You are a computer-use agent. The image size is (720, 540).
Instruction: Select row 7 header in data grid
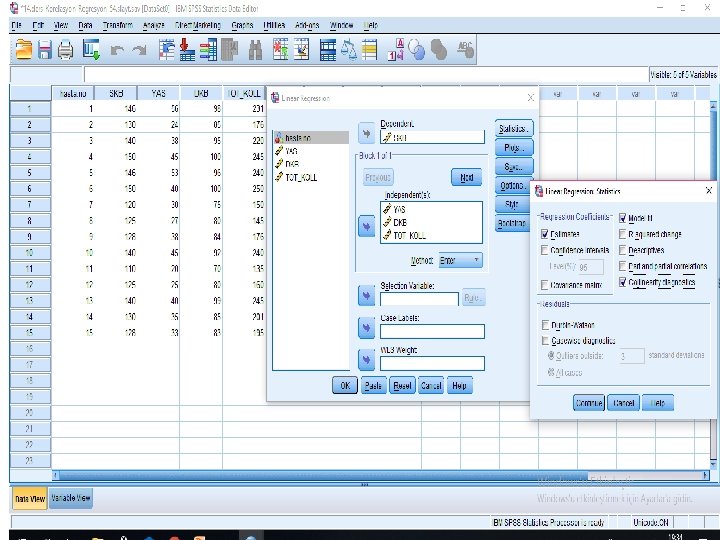point(30,205)
